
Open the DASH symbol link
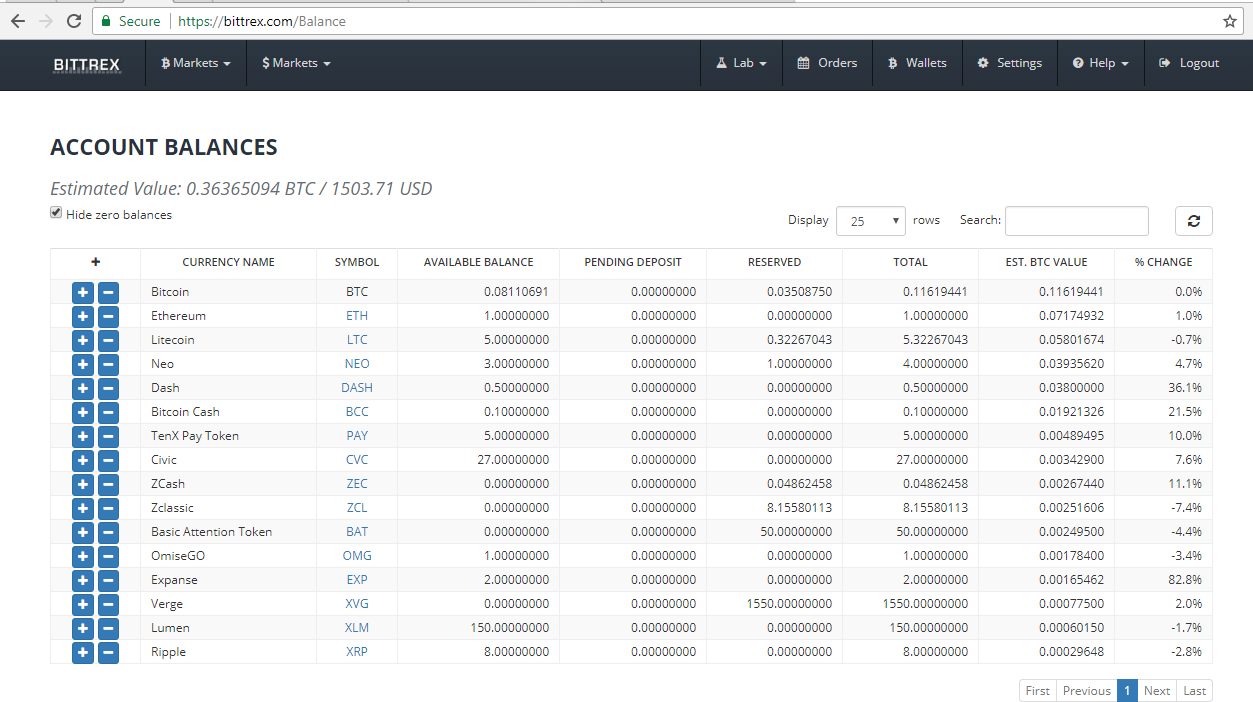coord(357,388)
